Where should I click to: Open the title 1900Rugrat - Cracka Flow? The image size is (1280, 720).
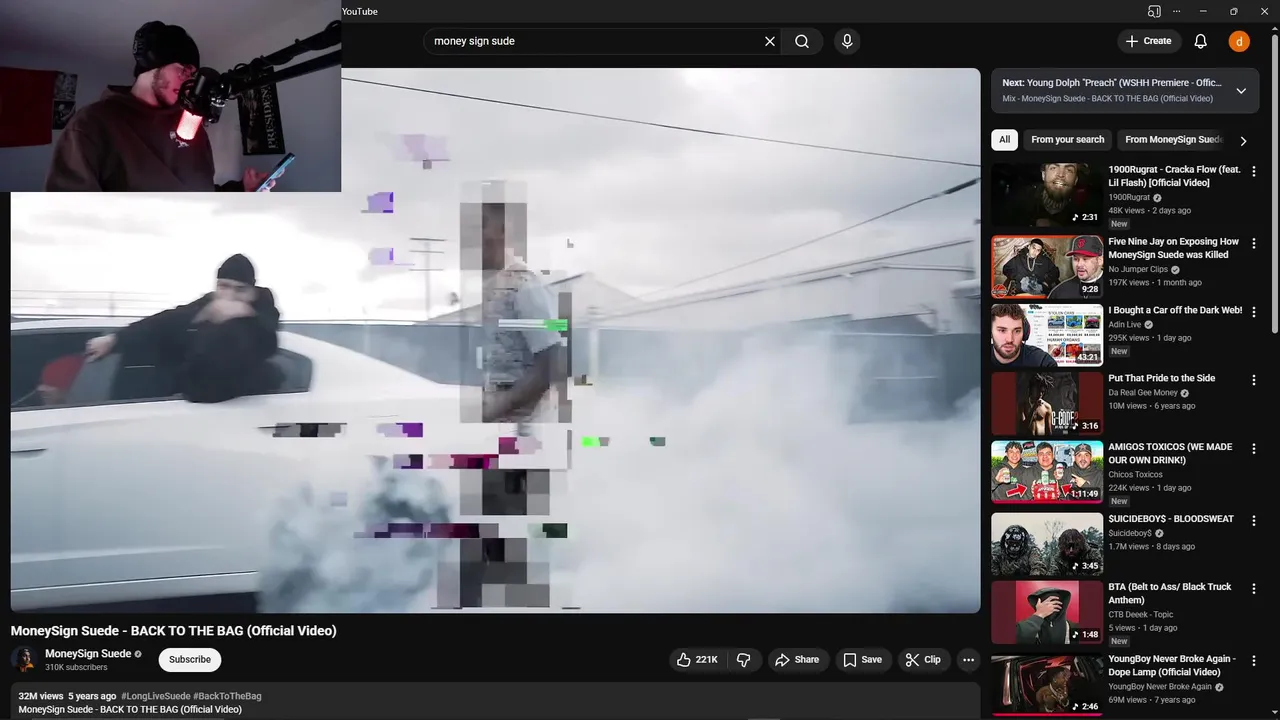tap(1174, 176)
